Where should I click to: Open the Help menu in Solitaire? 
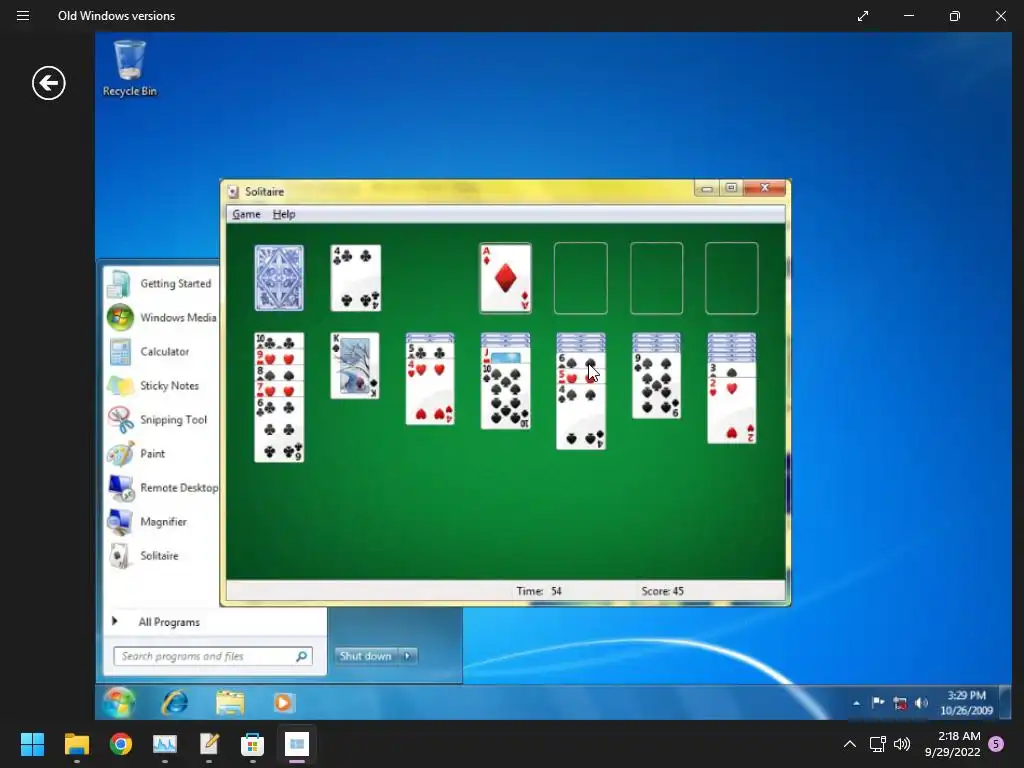click(284, 214)
